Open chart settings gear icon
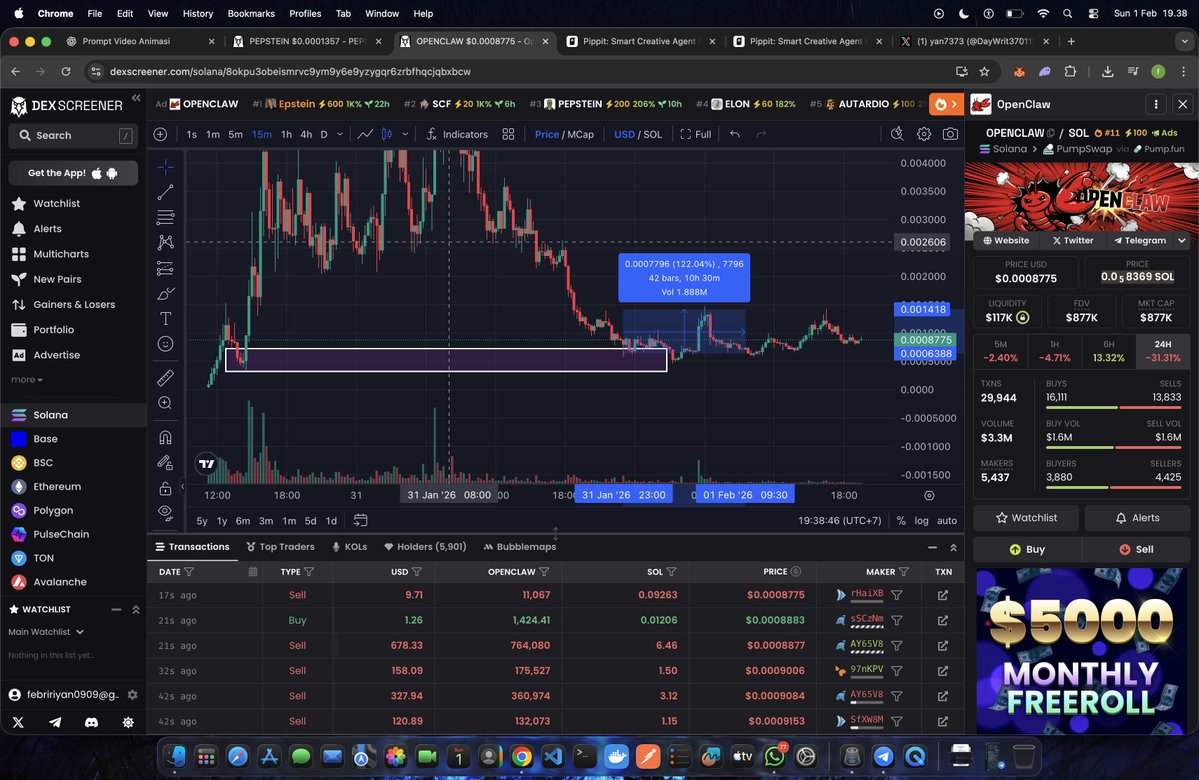This screenshot has height=780, width=1199. coord(924,134)
